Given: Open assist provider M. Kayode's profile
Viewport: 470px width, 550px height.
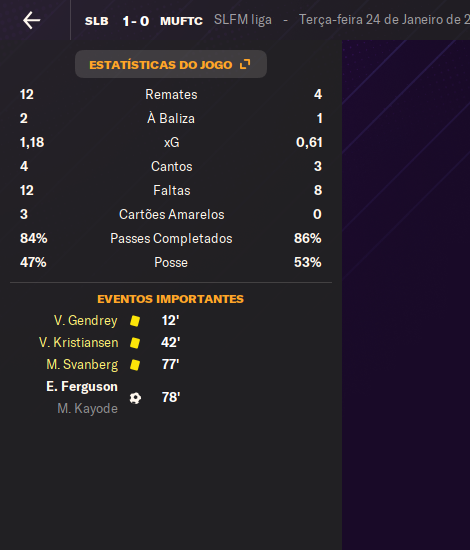Looking at the screenshot, I should tap(87, 409).
